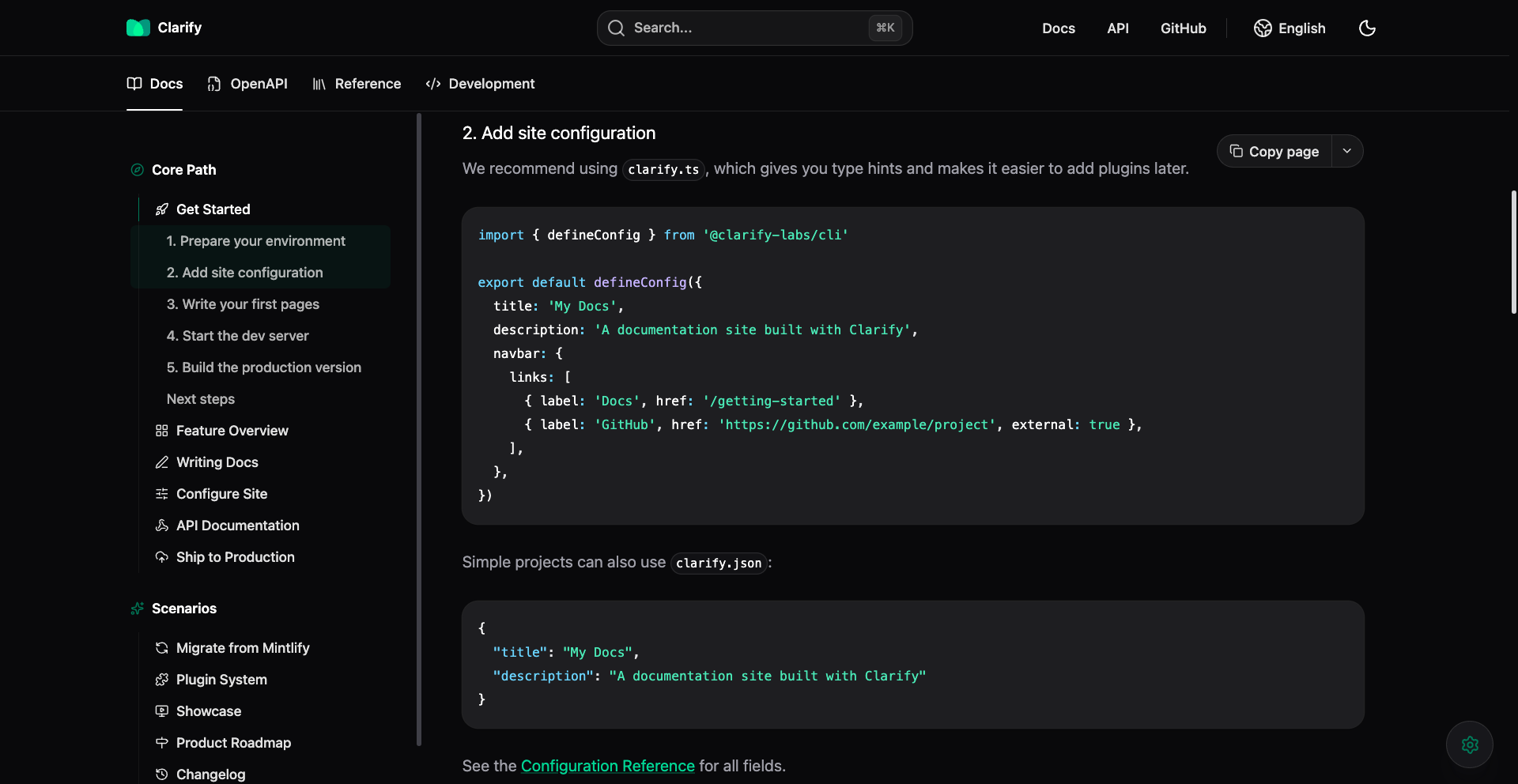
Task: Select the Development tab code icon
Action: click(432, 84)
